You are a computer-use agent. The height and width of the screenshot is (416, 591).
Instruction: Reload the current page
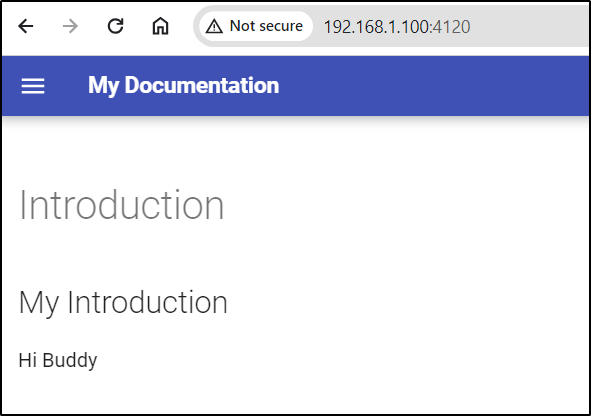(115, 26)
